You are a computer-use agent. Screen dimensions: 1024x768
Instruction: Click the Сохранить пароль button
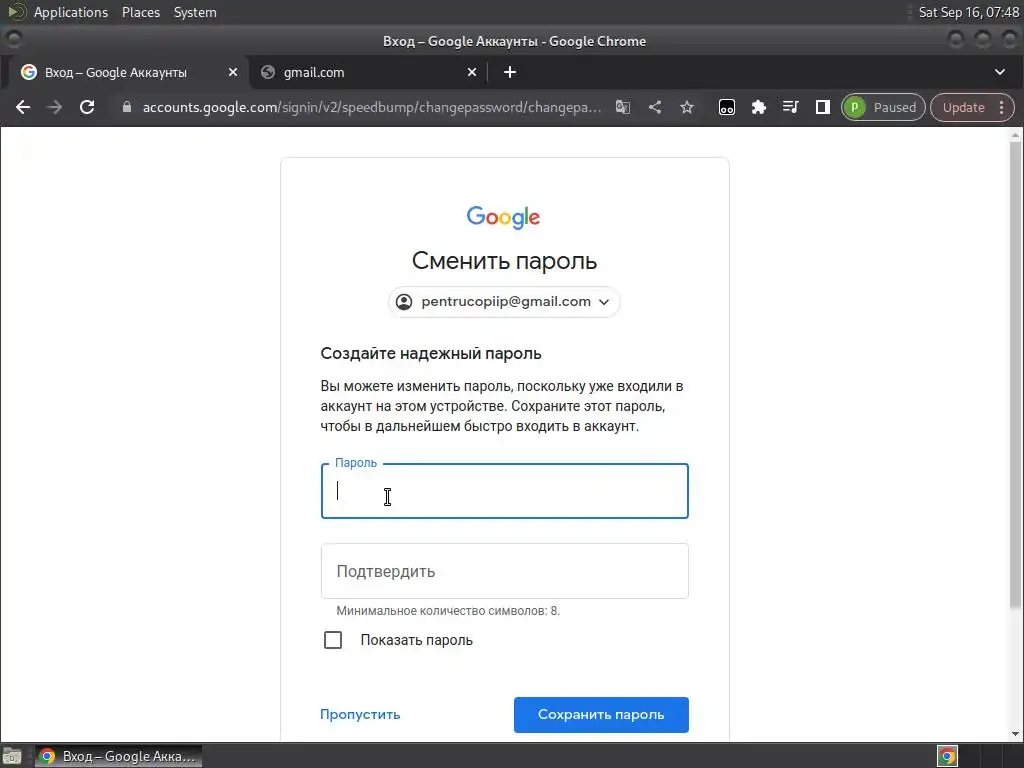click(601, 714)
